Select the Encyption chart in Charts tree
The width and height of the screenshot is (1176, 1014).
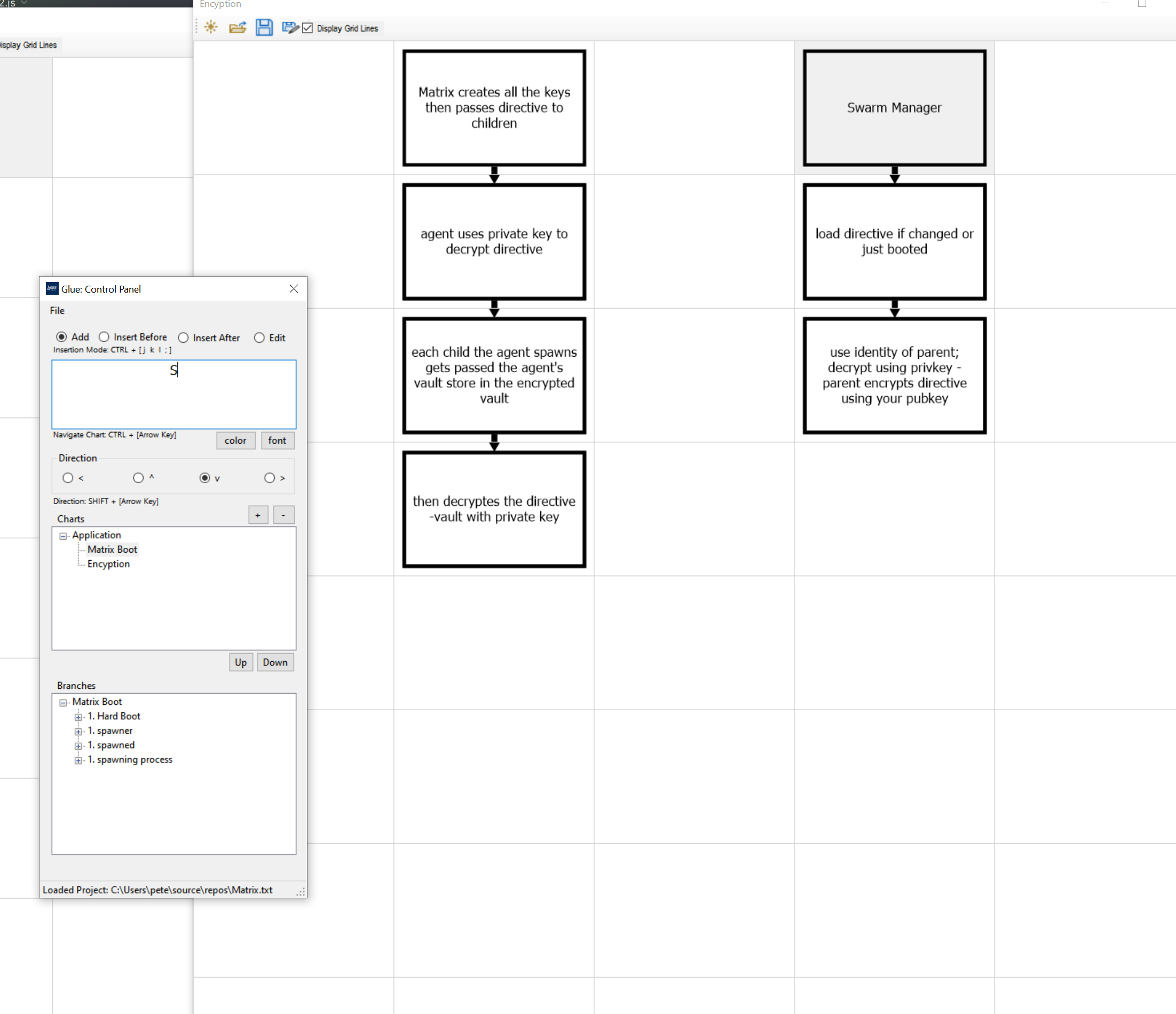coord(108,564)
